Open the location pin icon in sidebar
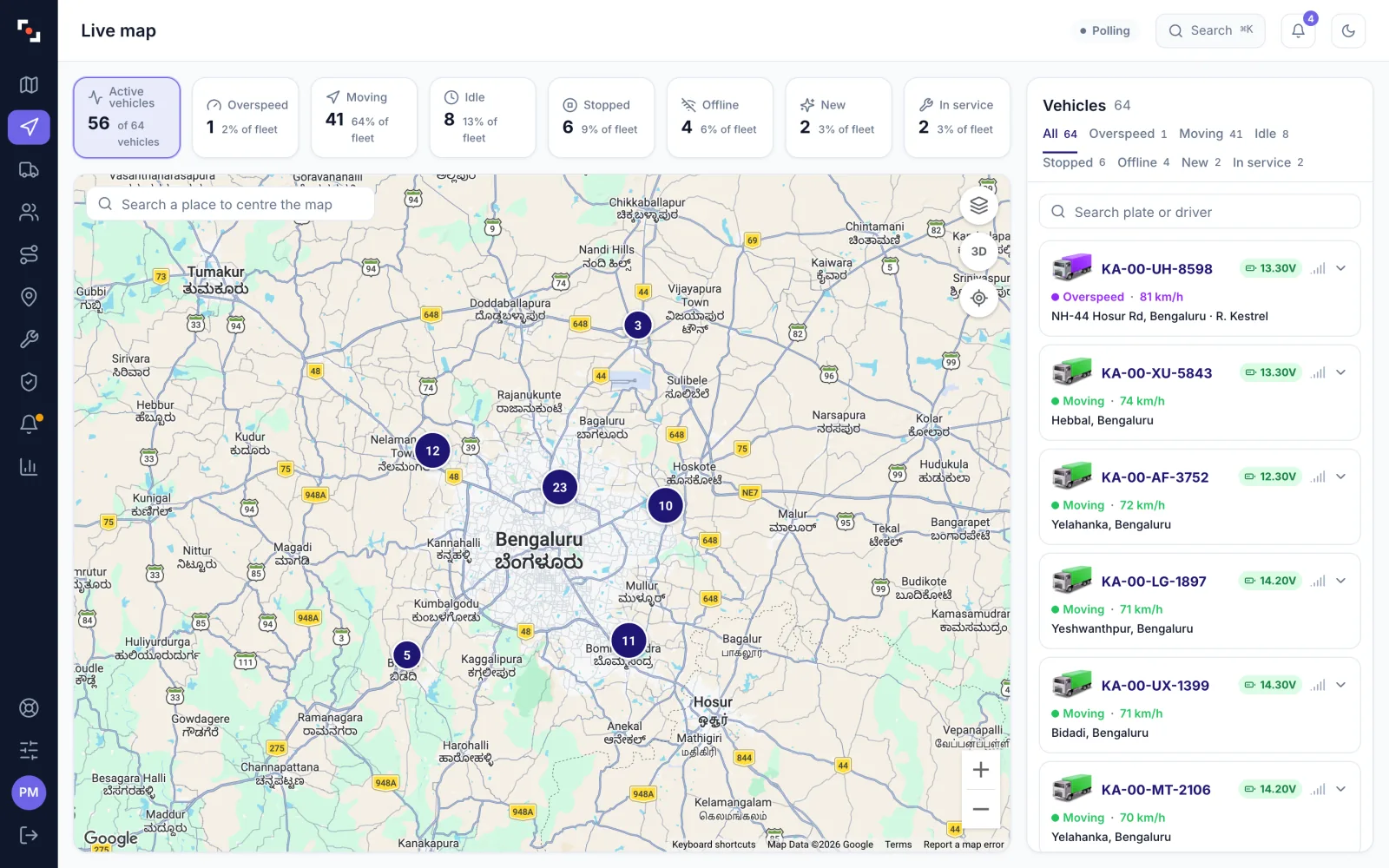The image size is (1389, 868). point(29,297)
